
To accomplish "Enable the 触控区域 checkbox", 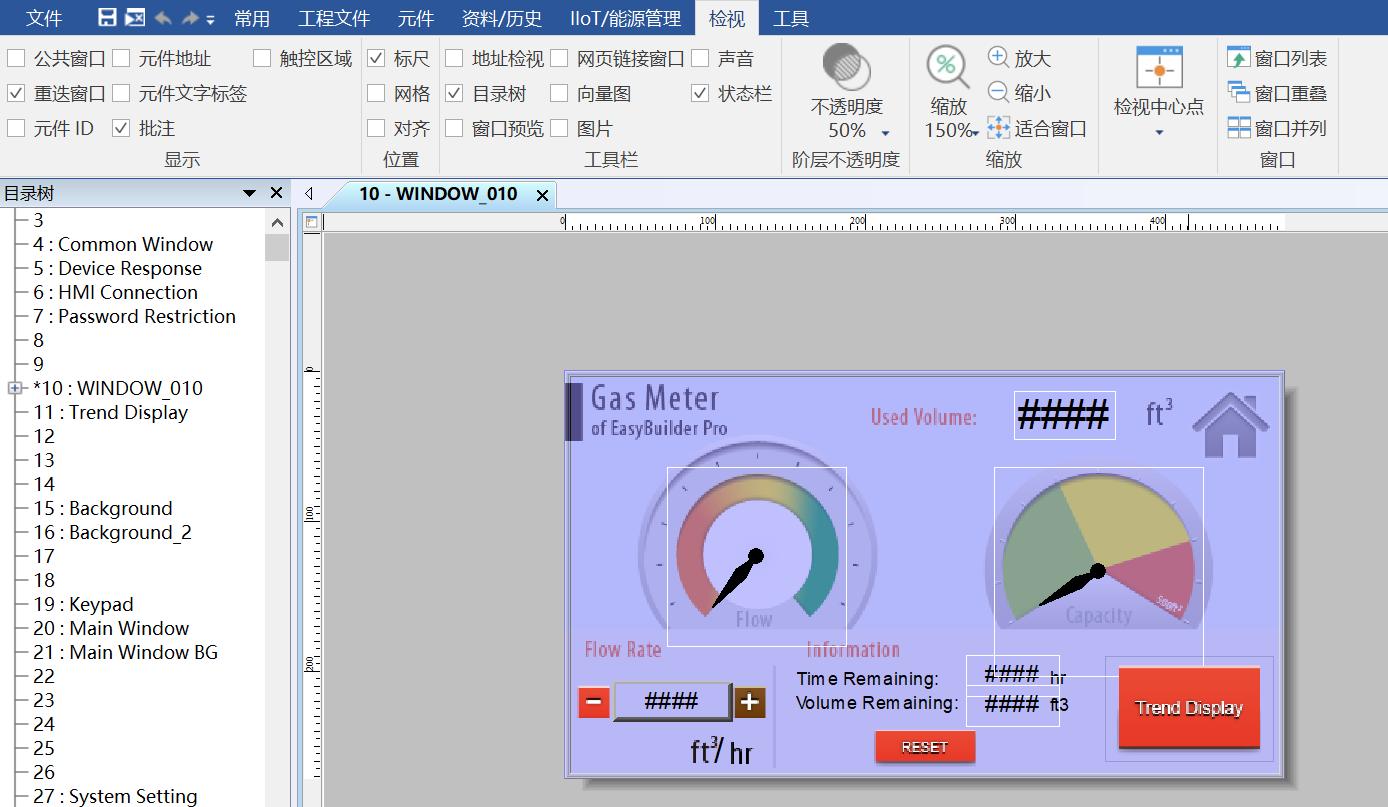I will pyautogui.click(x=262, y=58).
